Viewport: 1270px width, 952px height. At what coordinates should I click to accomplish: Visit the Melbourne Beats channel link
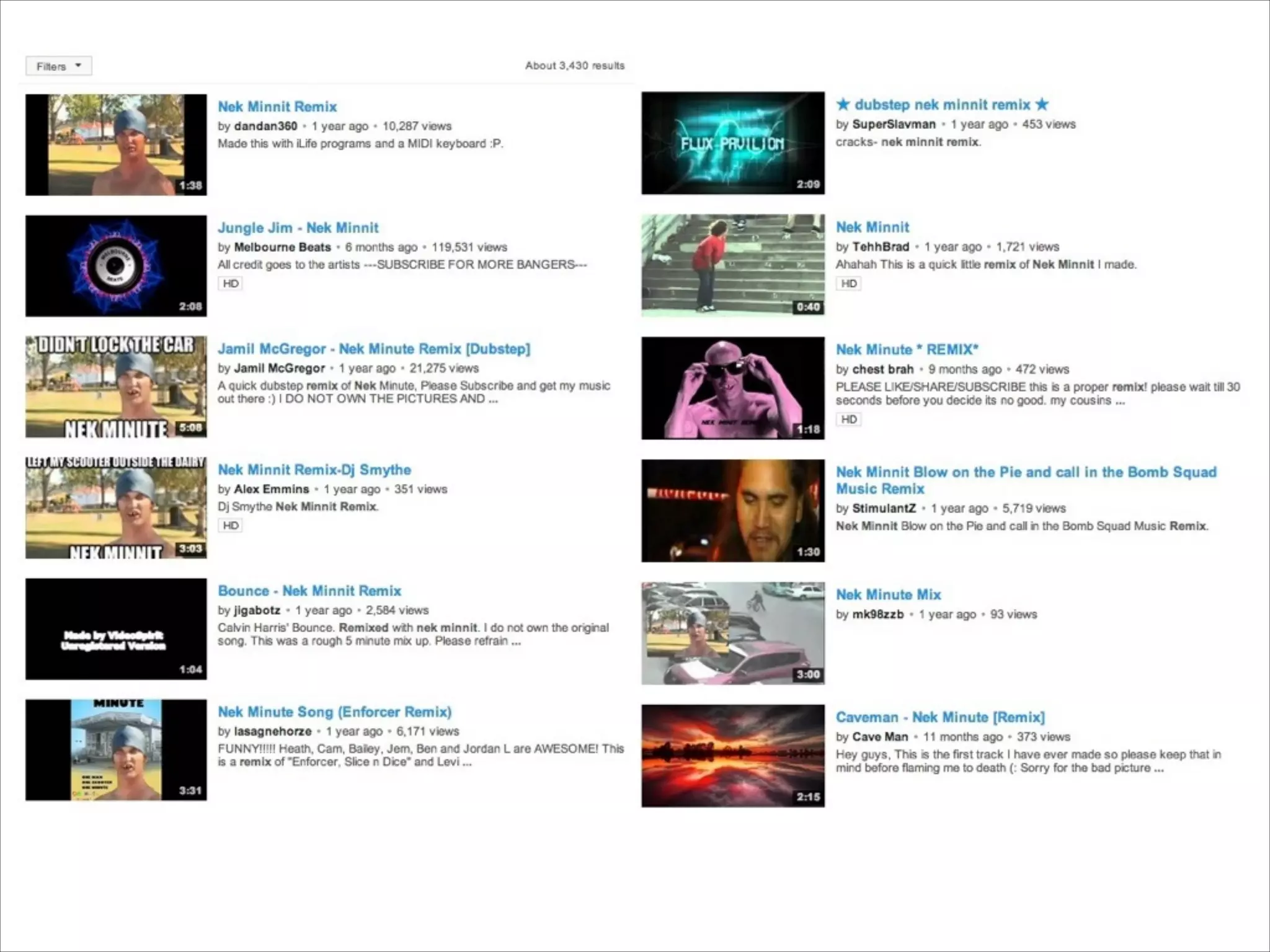tap(282, 247)
